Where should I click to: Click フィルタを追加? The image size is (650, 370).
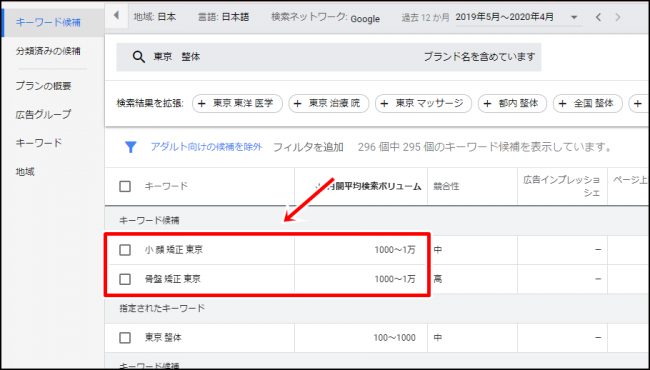pyautogui.click(x=308, y=147)
